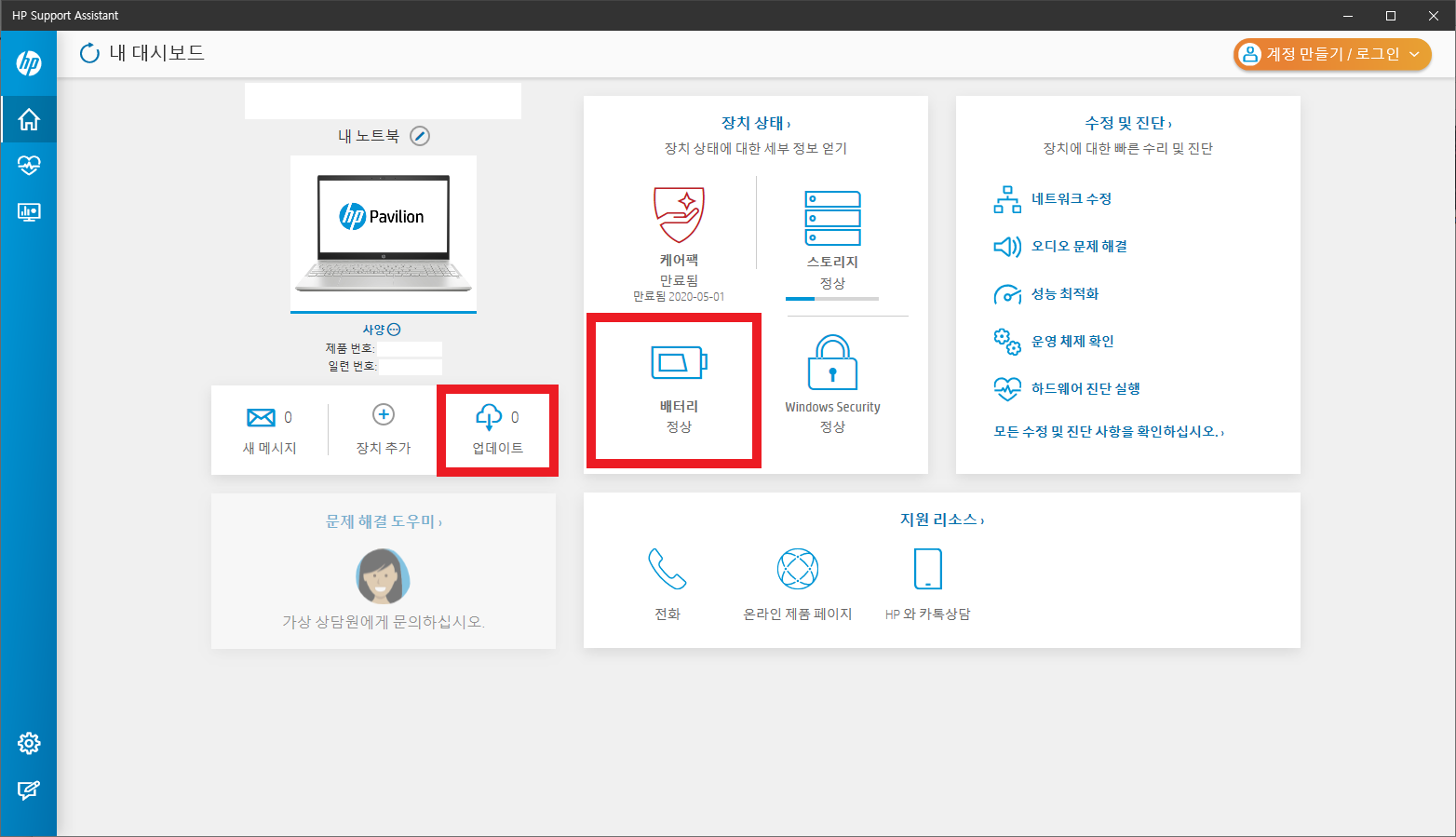
Task: Click the hardware diagnostics heart icon
Action: (x=1007, y=389)
